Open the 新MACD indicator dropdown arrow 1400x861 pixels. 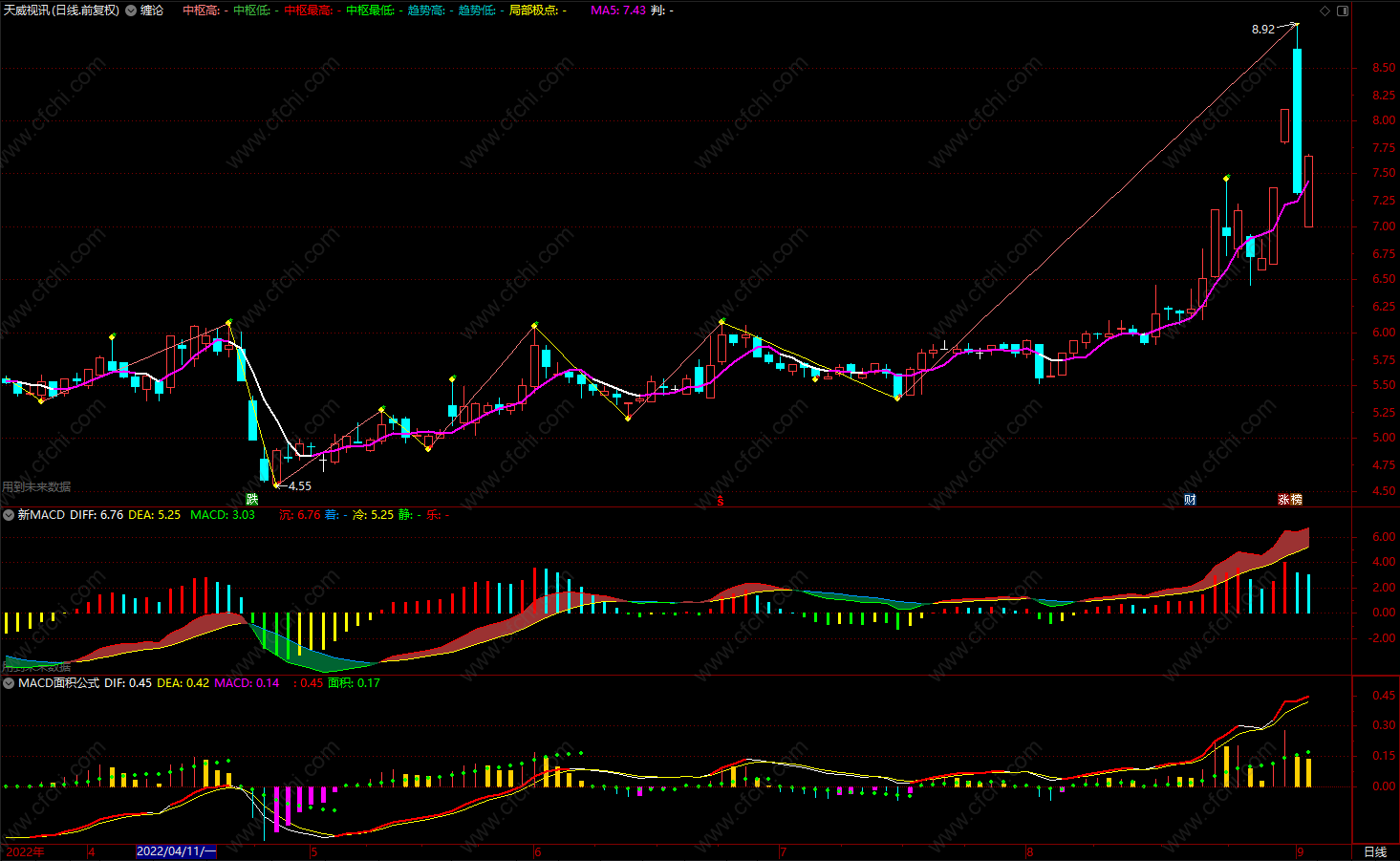pos(9,515)
